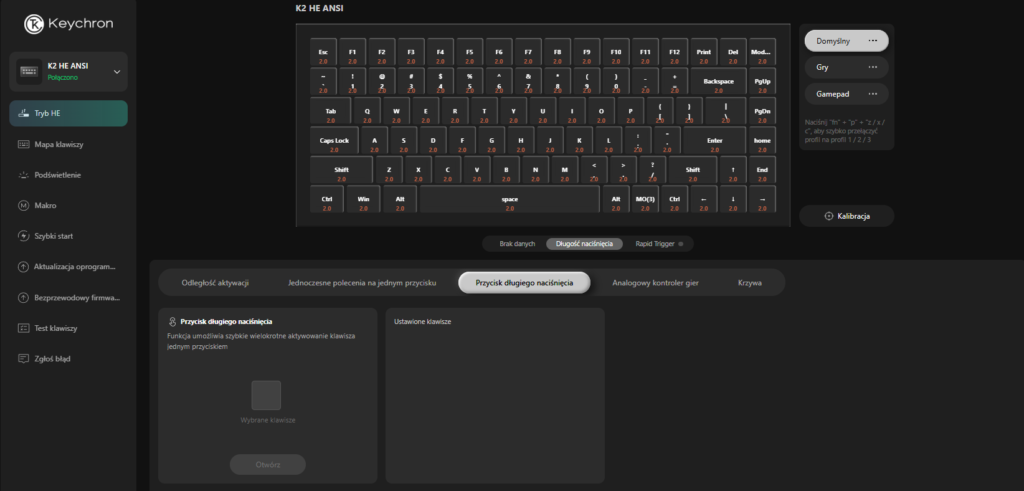Click the Otwórz button
1024x491 pixels.
coord(268,465)
